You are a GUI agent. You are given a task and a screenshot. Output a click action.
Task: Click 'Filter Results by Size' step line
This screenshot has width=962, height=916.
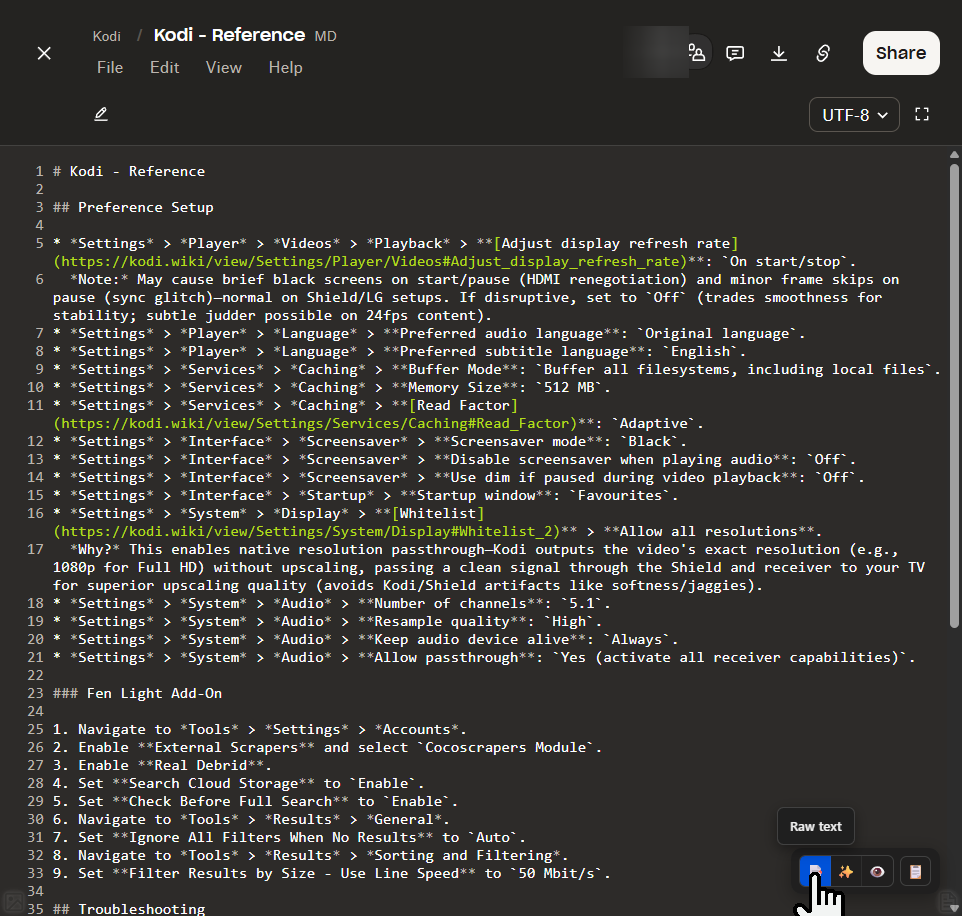click(x=332, y=873)
